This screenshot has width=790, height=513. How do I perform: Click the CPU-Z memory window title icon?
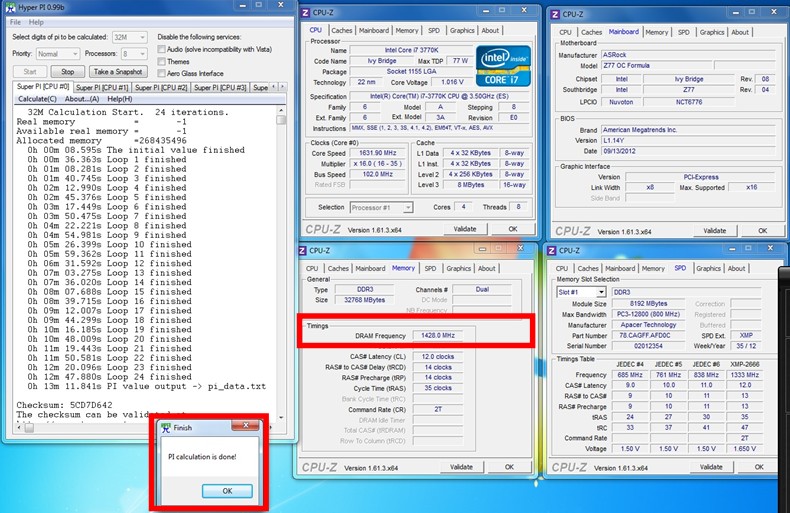[302, 250]
